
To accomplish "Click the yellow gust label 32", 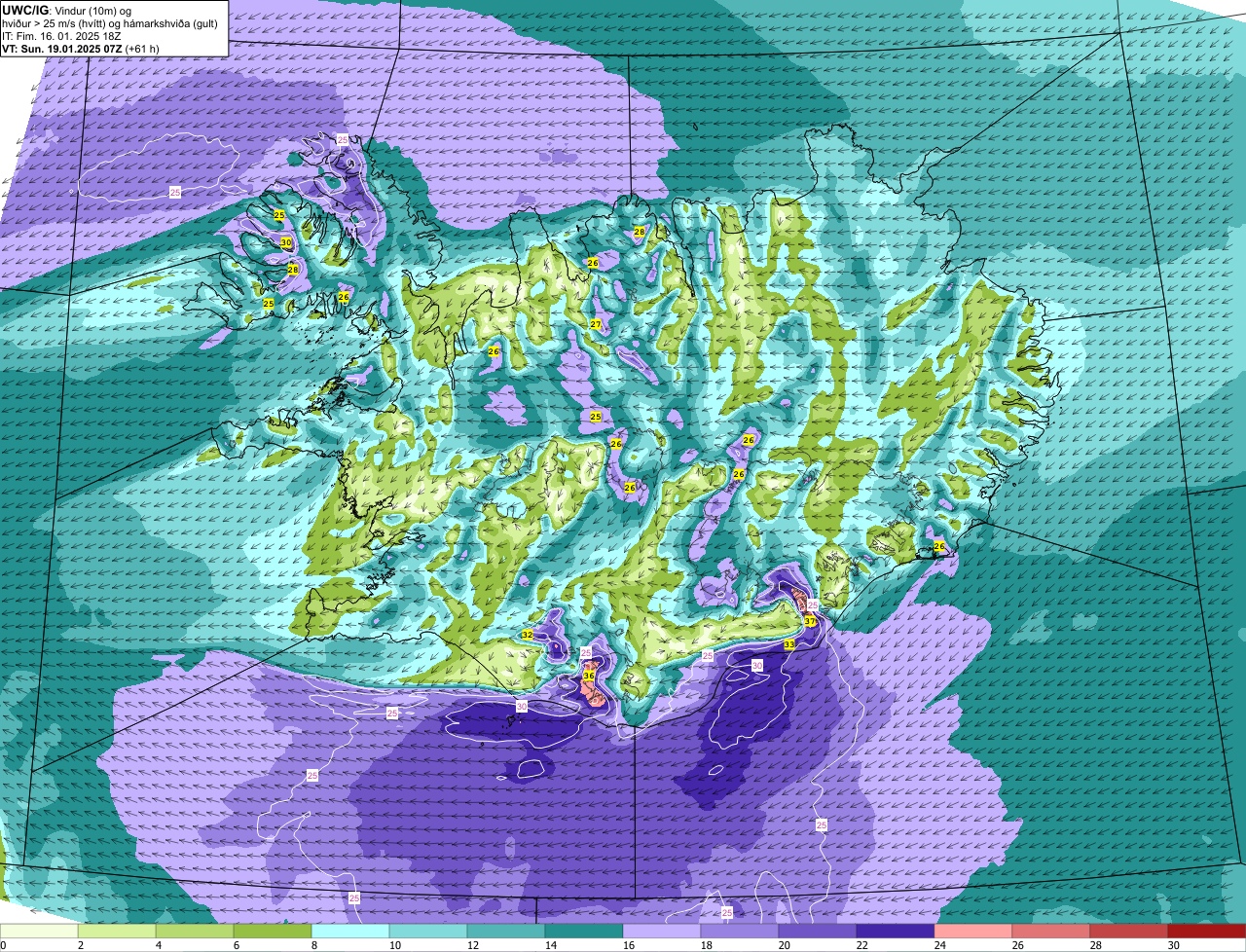I will 527,635.
